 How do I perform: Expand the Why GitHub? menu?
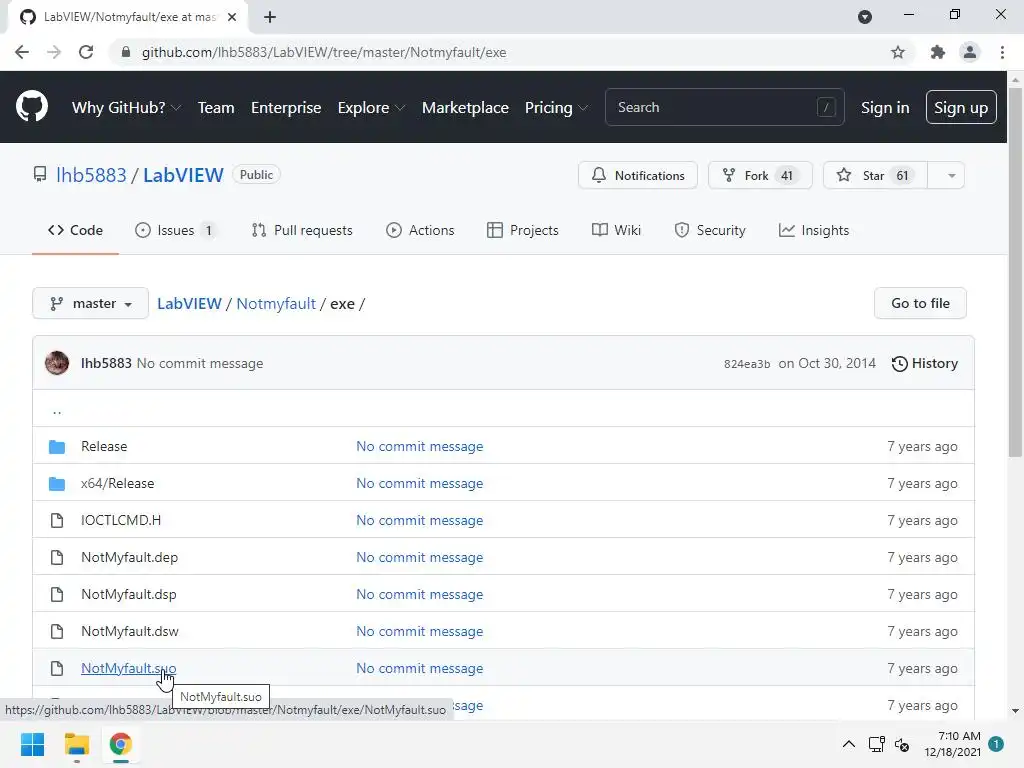(126, 108)
